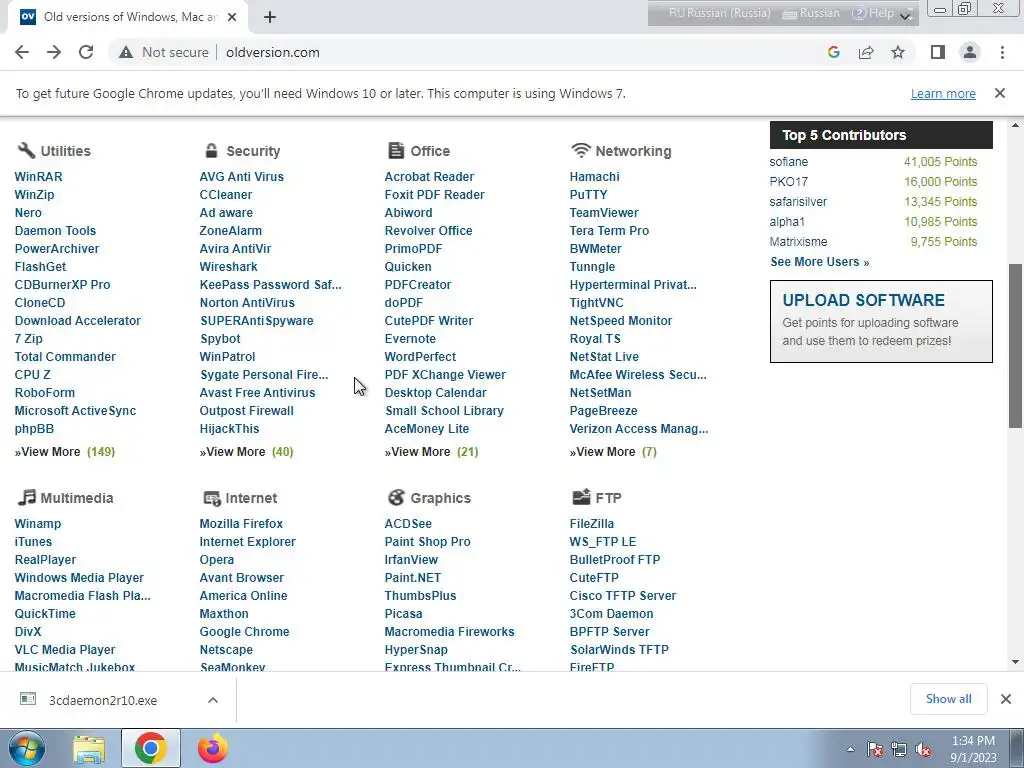
Task: Open the PuTTY link
Action: 588,195
